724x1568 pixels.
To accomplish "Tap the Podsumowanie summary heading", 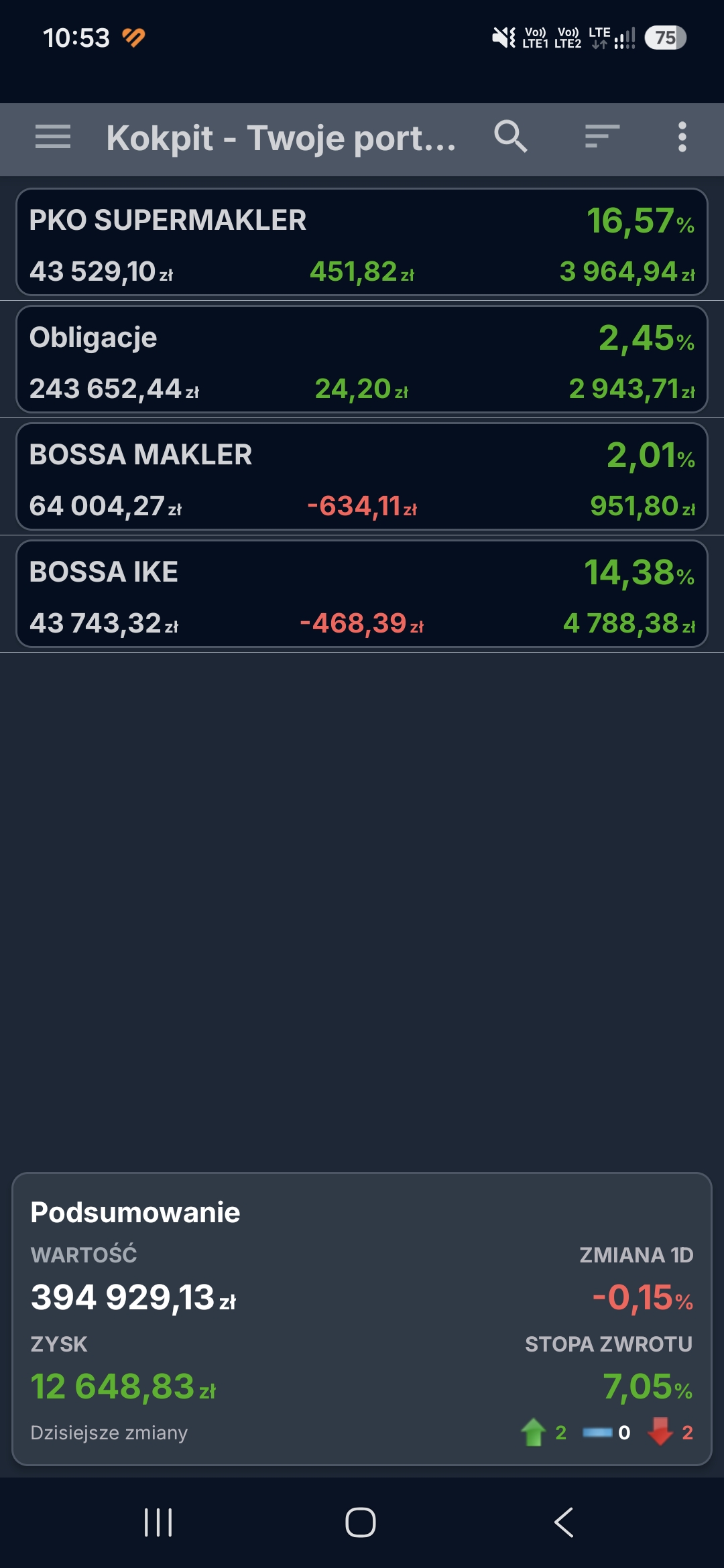I will click(135, 1212).
